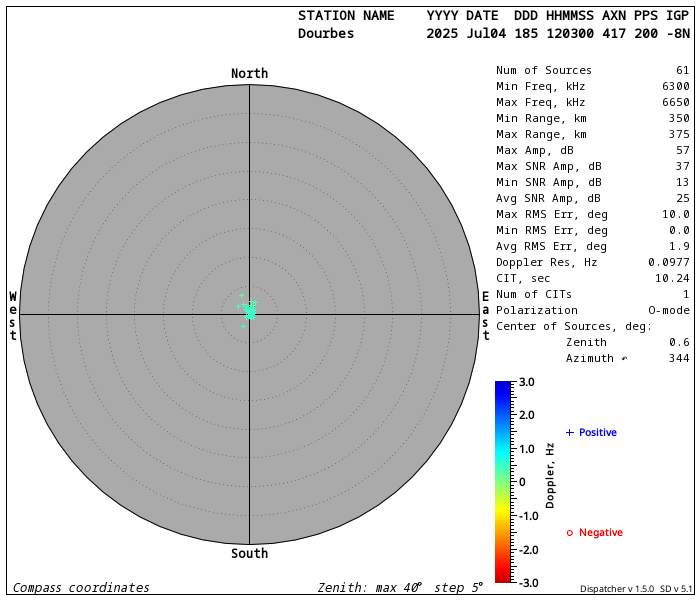700x600 pixels.
Task: Click the Dourbes station name
Action: [326, 33]
